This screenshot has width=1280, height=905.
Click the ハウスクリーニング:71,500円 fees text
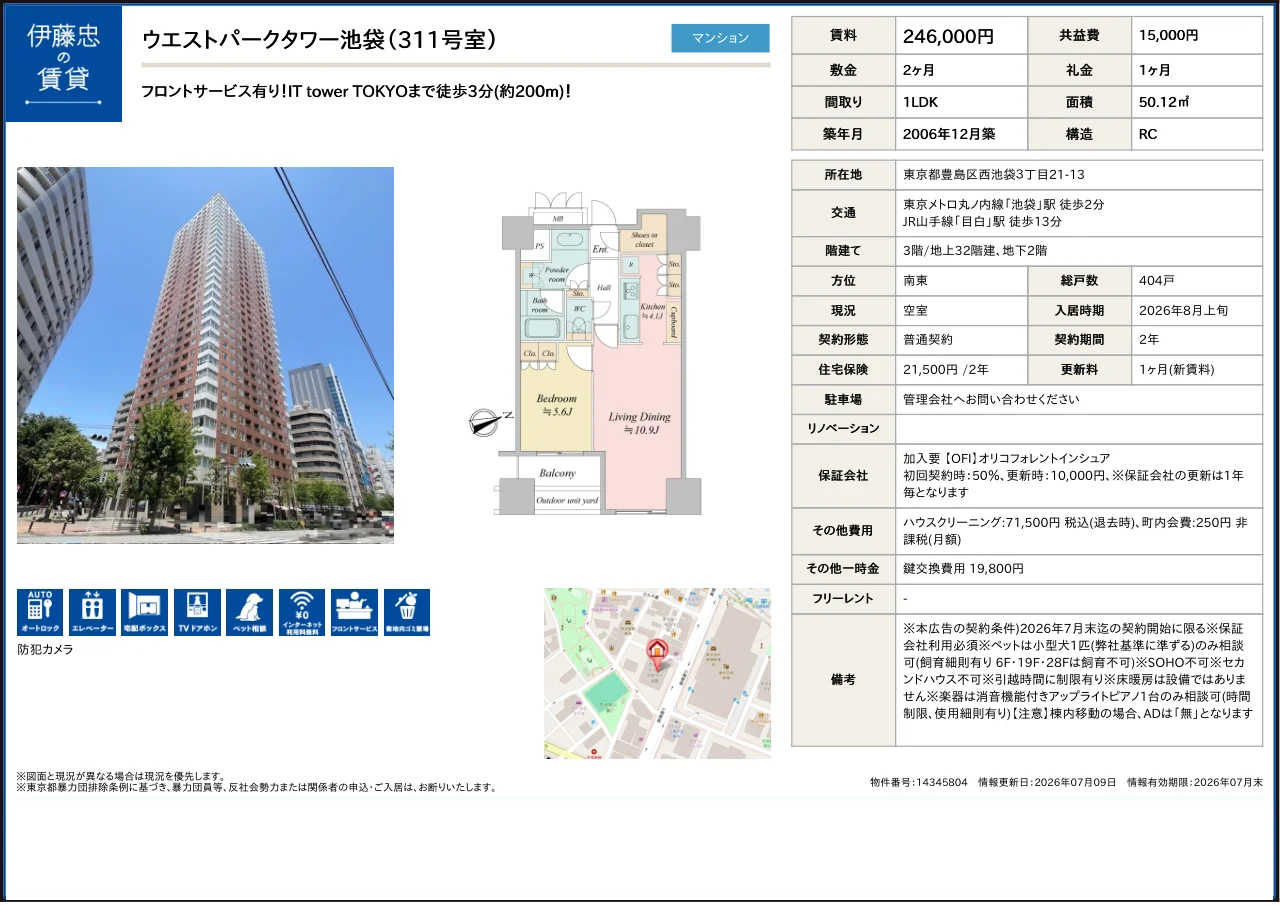coord(1075,531)
